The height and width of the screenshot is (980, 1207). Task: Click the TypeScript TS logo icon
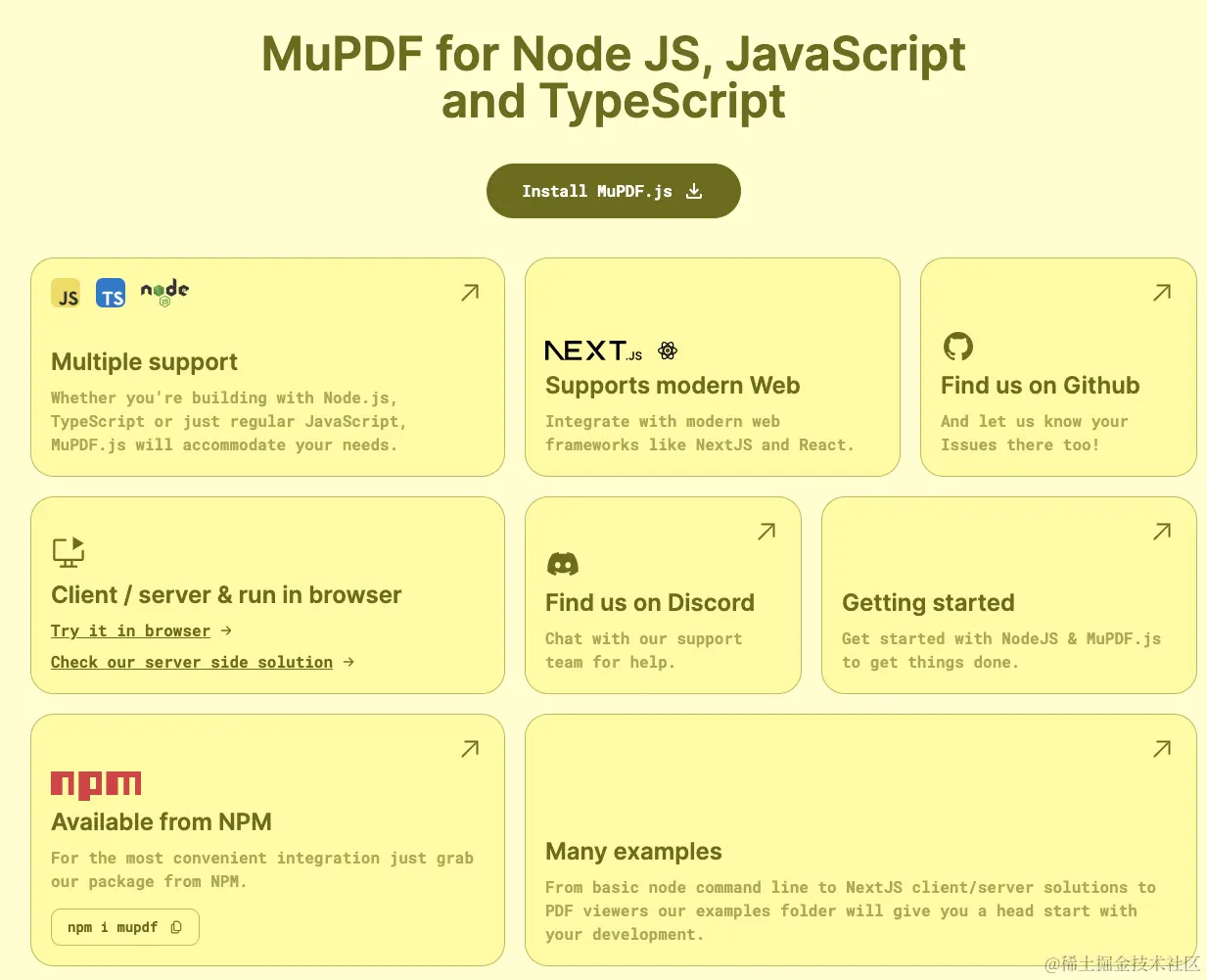(x=111, y=294)
